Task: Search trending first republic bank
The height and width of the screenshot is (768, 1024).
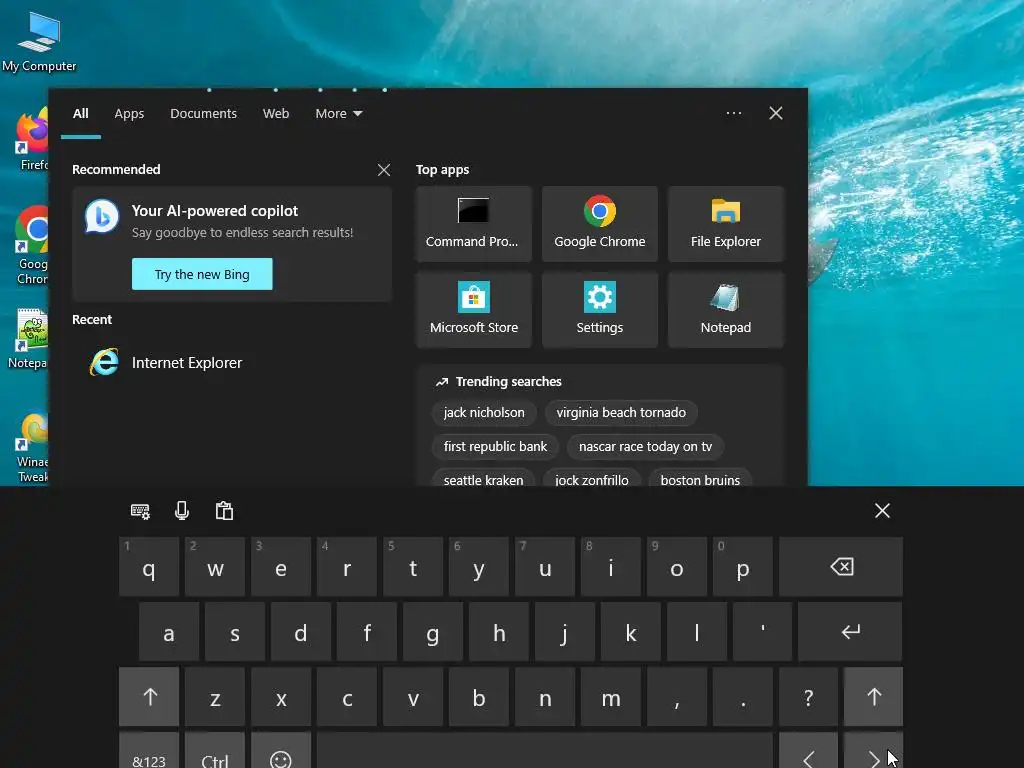Action: click(x=495, y=447)
